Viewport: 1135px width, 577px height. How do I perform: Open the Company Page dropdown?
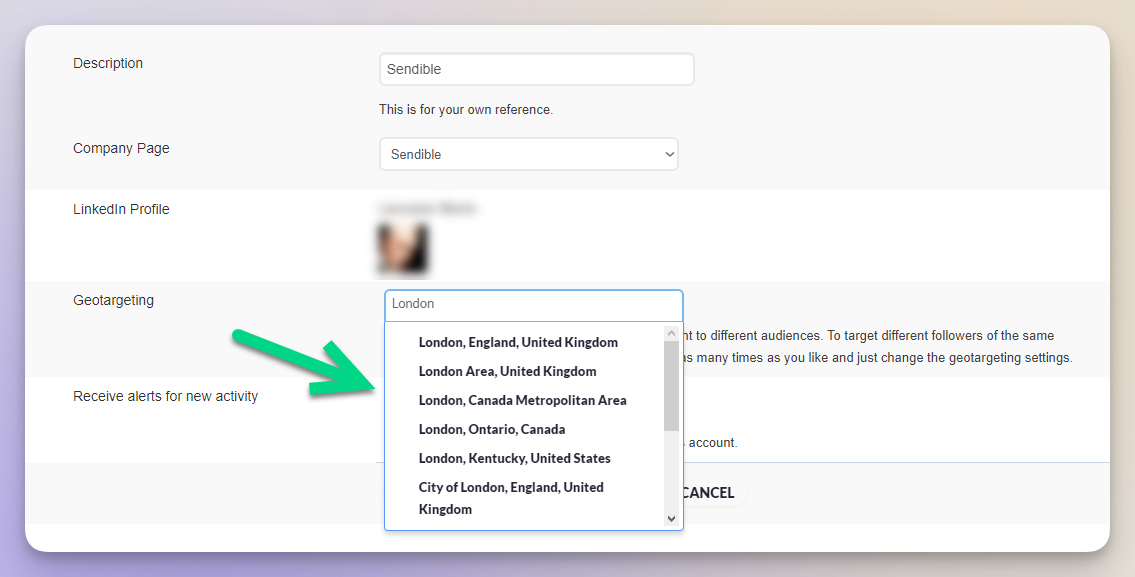528,154
